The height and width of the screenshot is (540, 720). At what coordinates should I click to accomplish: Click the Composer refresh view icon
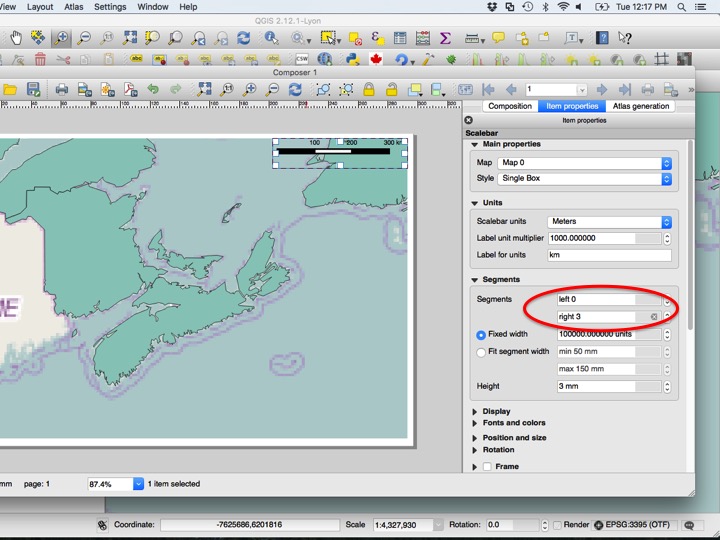(x=295, y=89)
